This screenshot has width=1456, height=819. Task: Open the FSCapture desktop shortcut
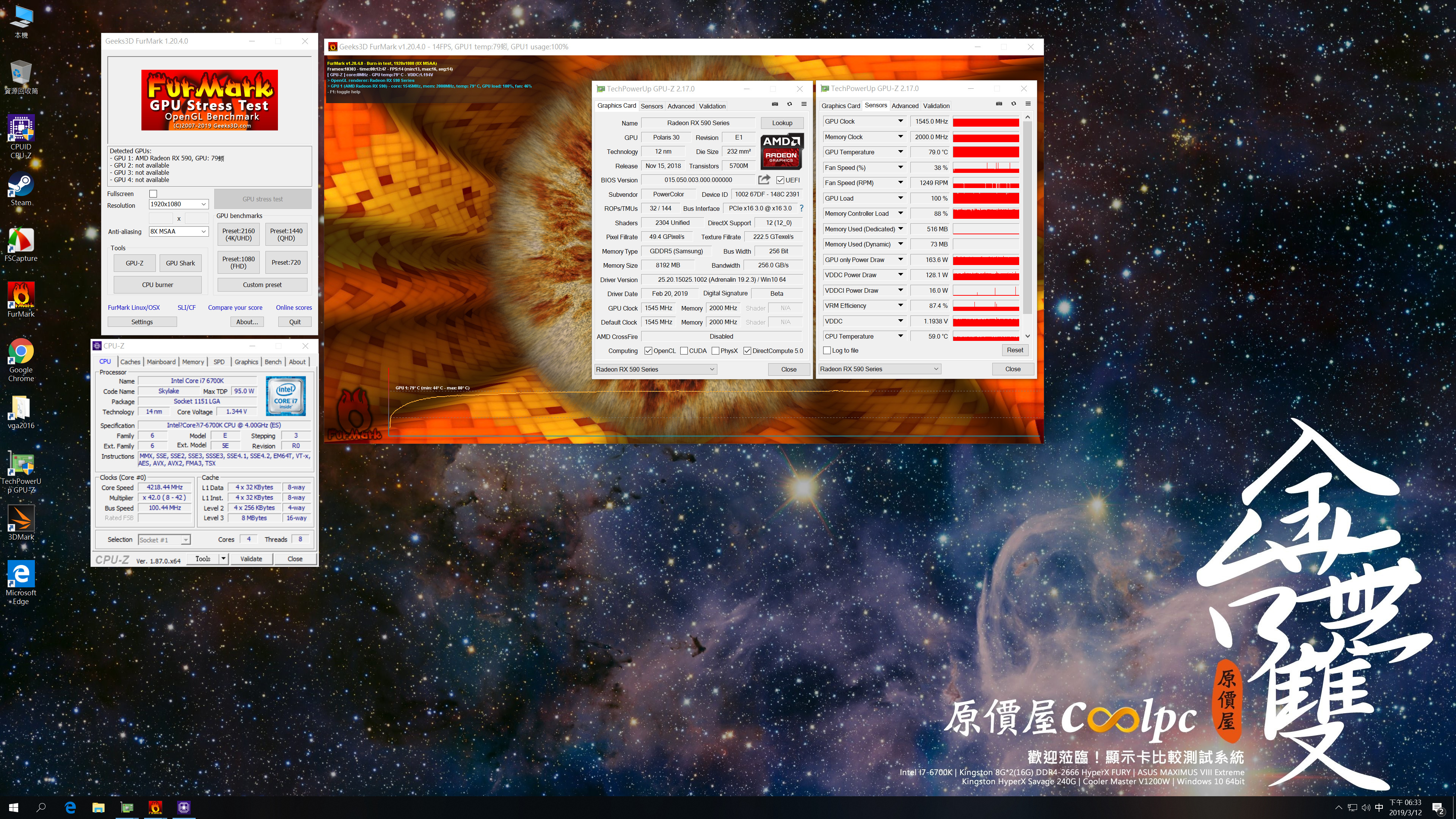pos(21,245)
